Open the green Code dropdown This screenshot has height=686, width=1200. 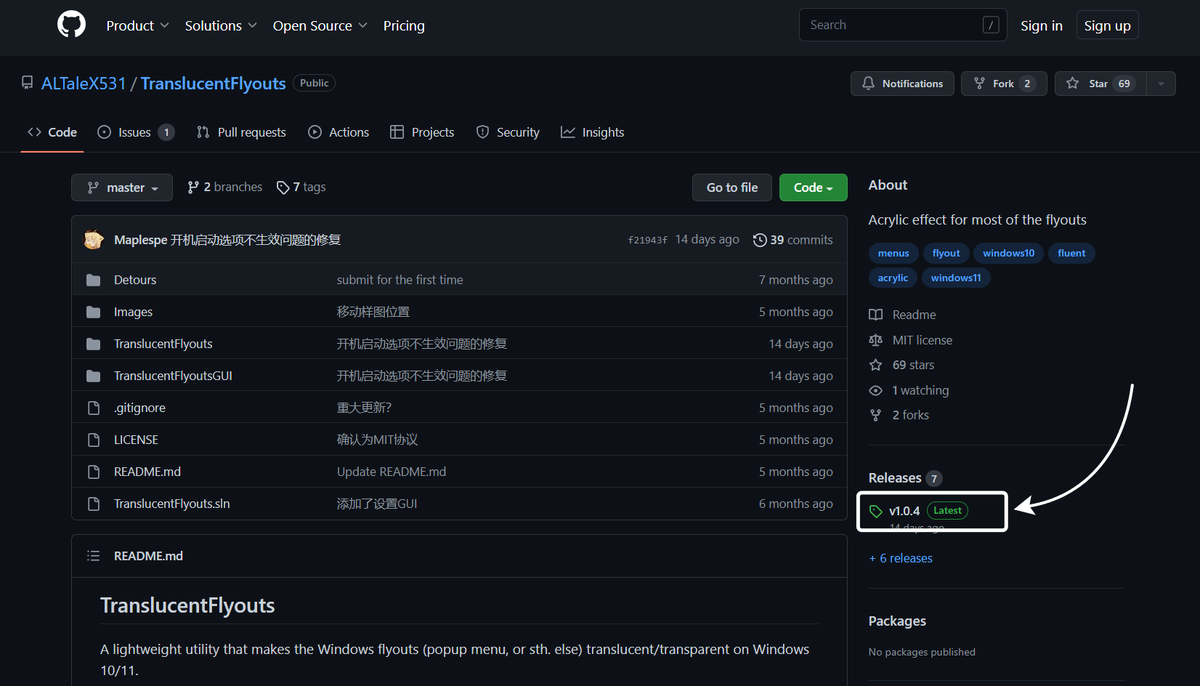pos(813,188)
